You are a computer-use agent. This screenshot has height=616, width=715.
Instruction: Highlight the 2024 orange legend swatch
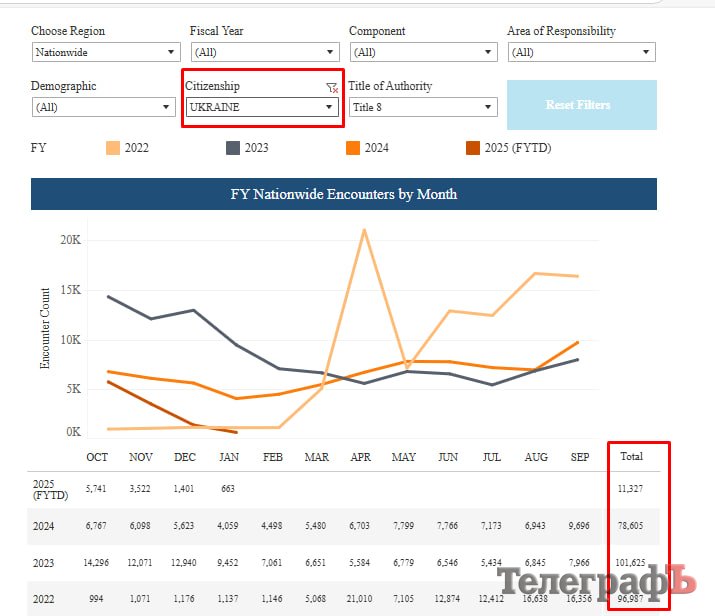(x=353, y=148)
